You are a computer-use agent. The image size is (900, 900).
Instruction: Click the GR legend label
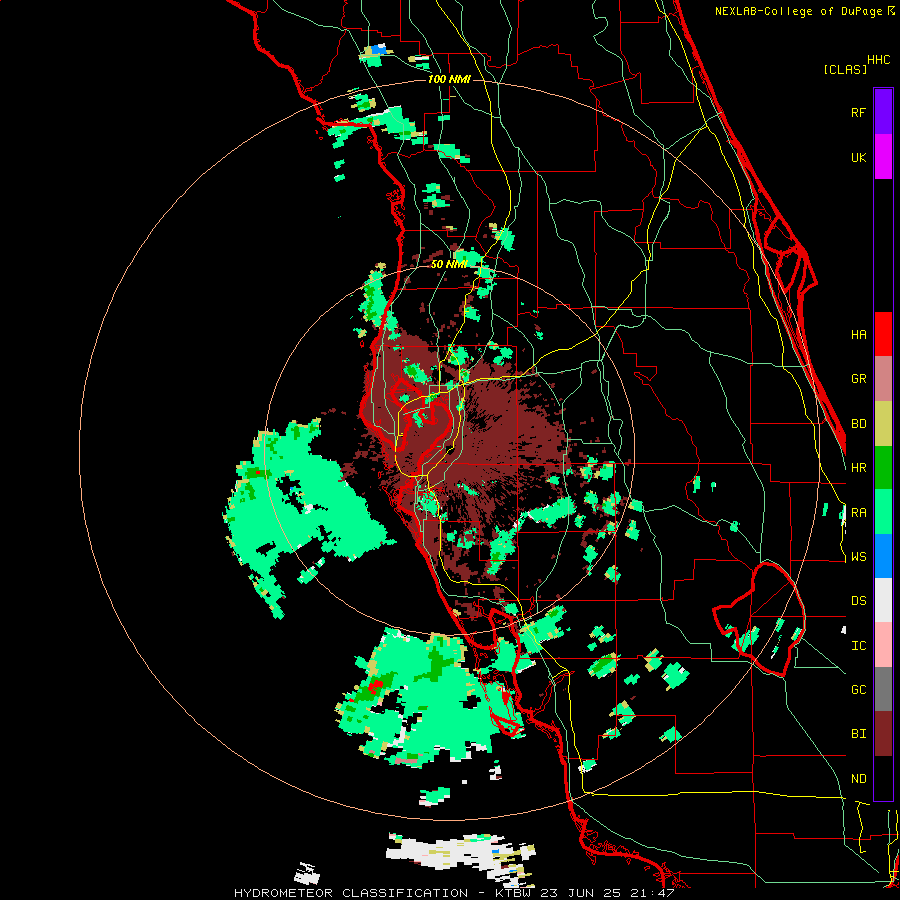tap(858, 379)
